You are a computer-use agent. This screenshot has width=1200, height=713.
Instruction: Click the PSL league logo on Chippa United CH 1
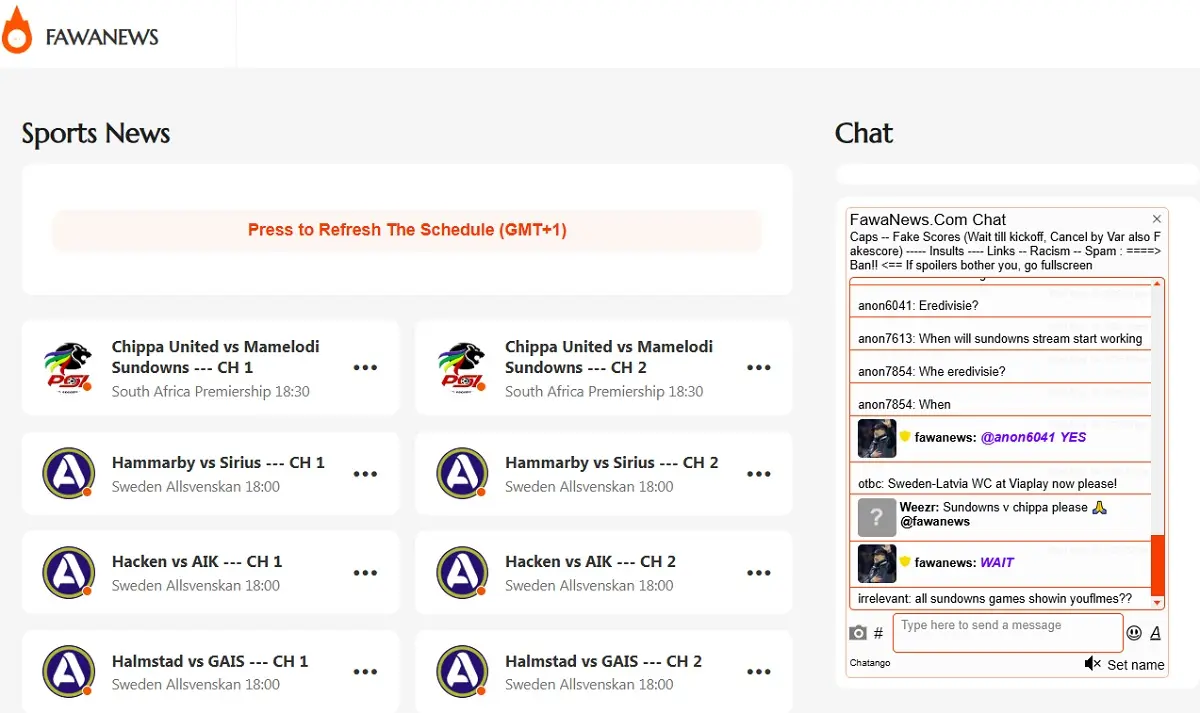click(68, 367)
